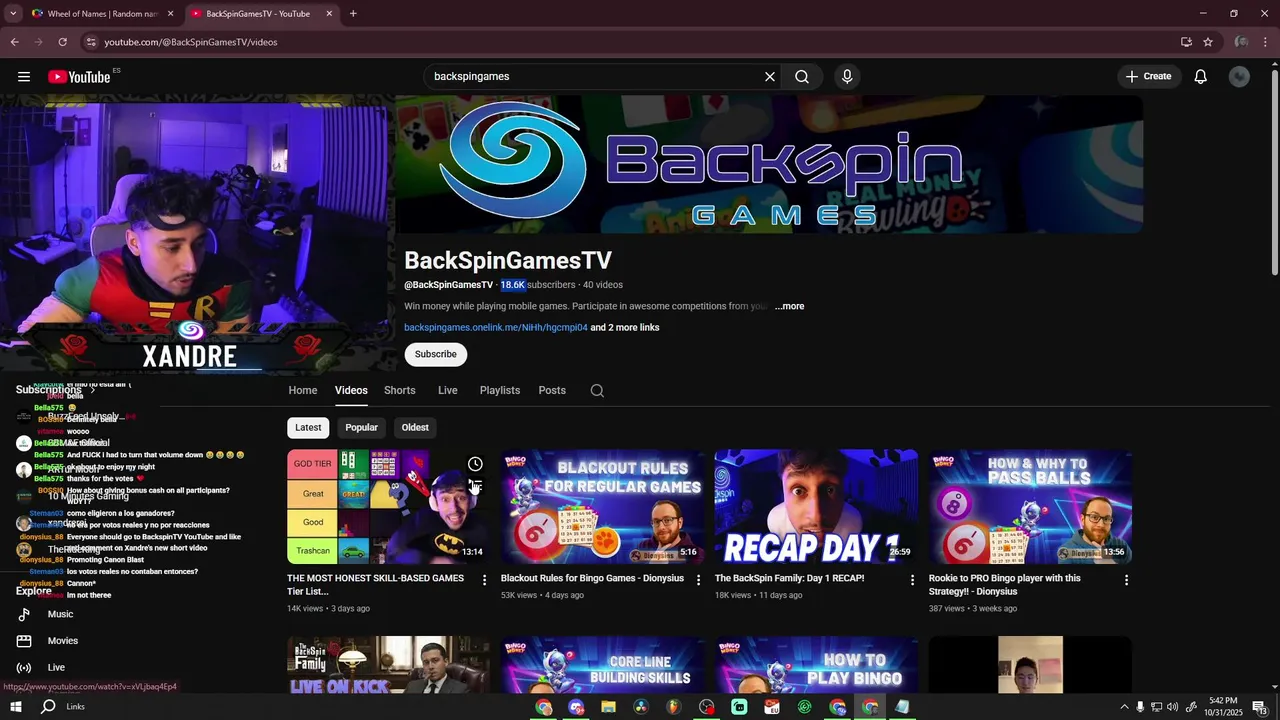
Task: Open the channel Live tab
Action: (448, 391)
